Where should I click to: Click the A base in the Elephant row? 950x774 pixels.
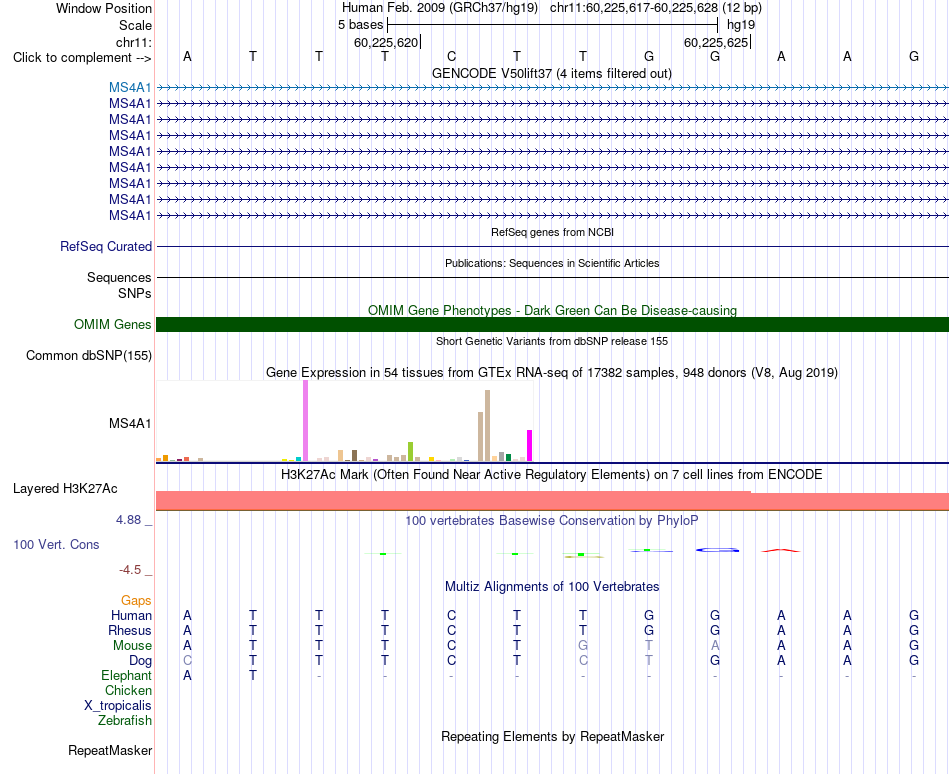187,675
